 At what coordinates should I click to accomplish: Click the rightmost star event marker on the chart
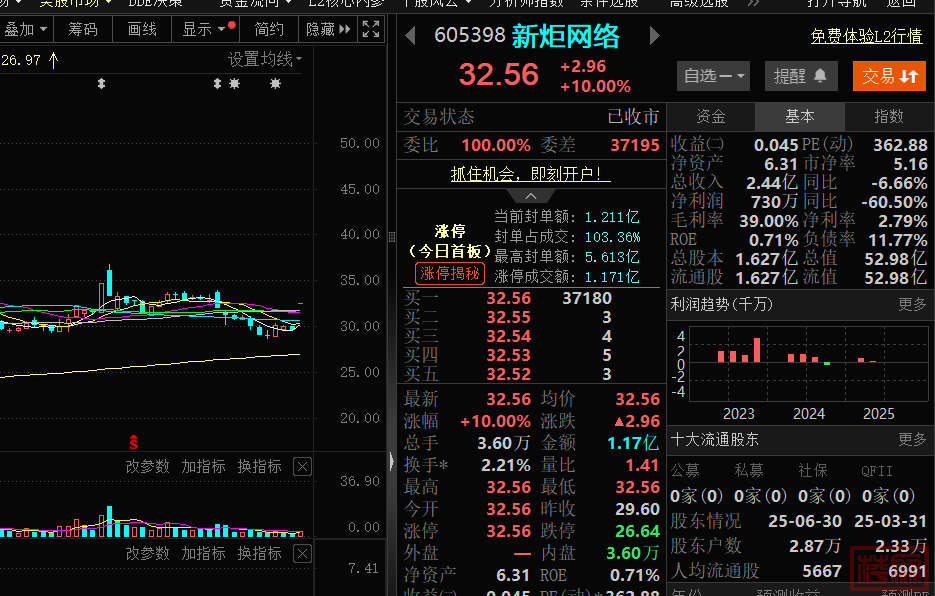(275, 84)
